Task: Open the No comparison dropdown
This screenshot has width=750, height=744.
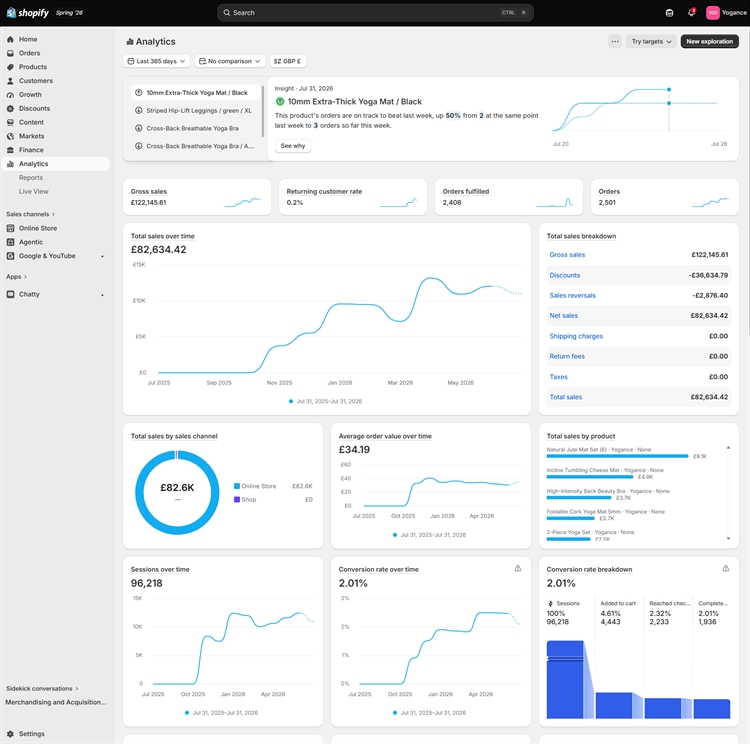Action: point(230,61)
